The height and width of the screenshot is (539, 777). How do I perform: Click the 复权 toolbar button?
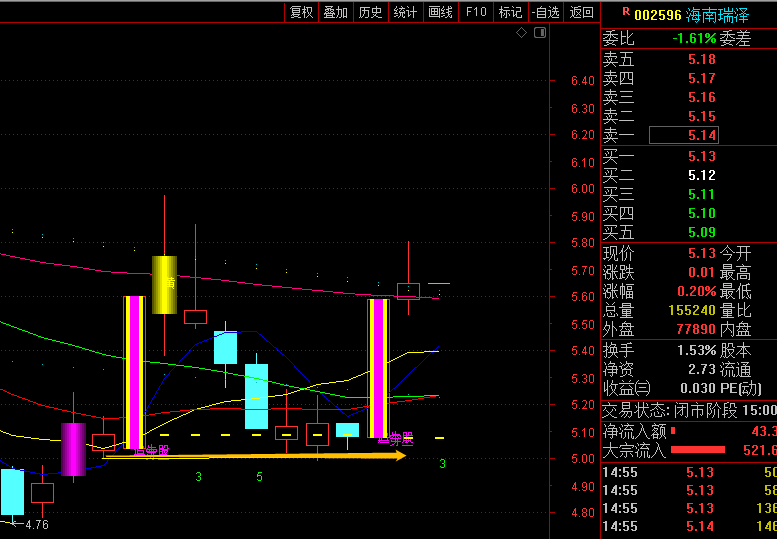point(301,12)
